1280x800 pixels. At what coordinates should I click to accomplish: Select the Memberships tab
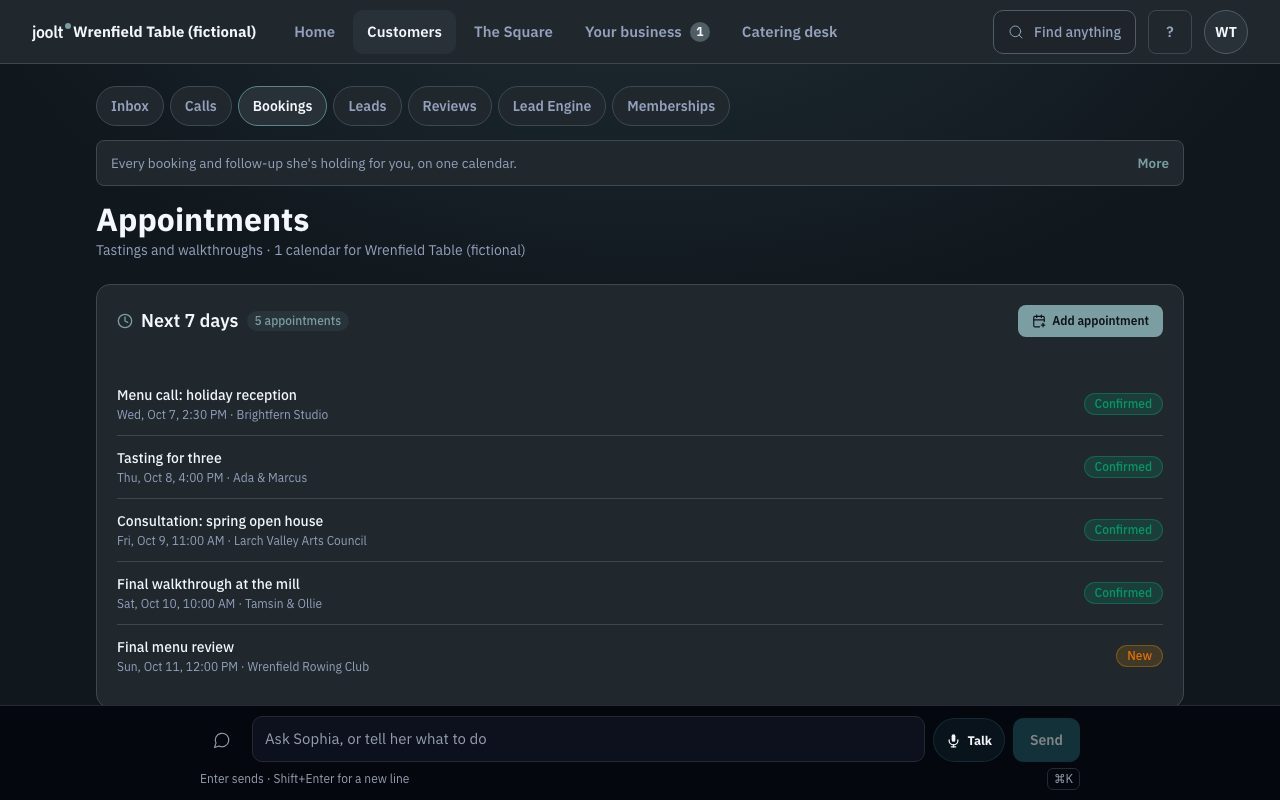coord(671,106)
